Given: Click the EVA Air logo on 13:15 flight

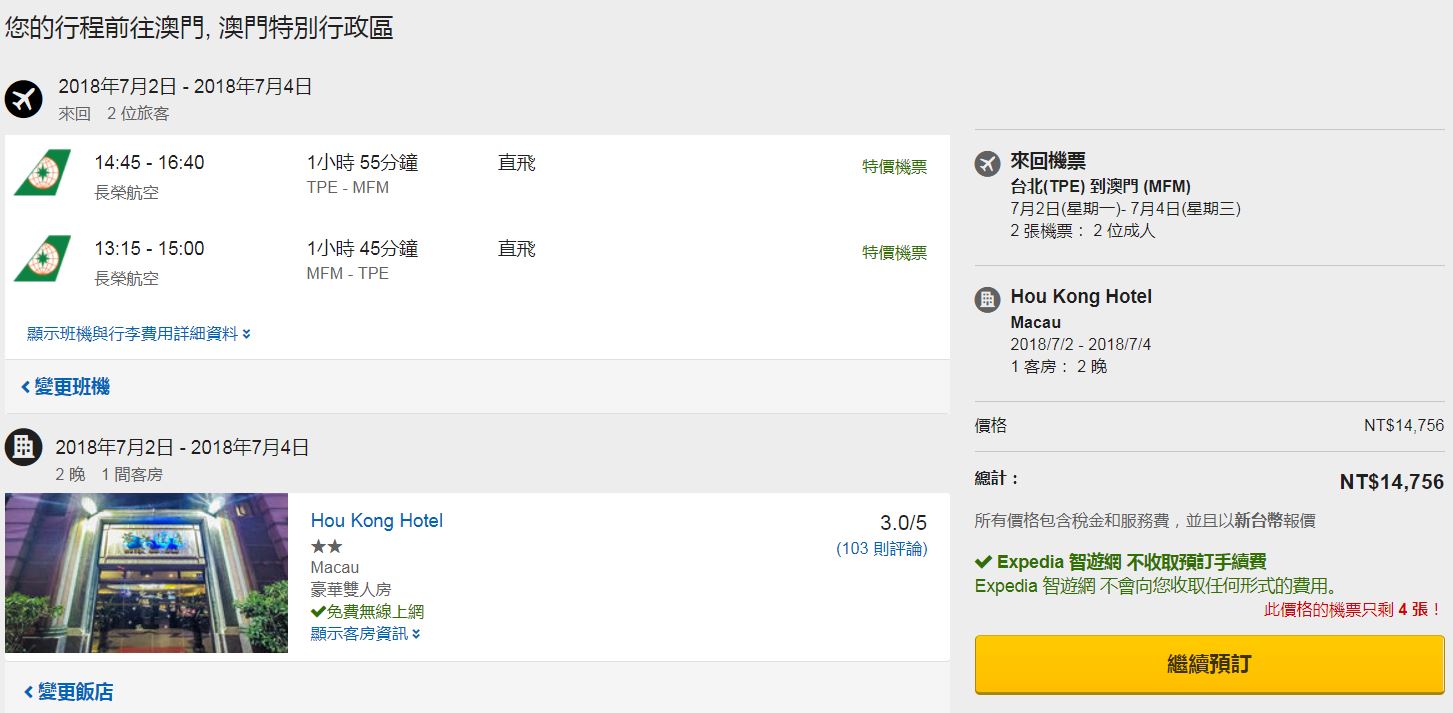Looking at the screenshot, I should click(42, 258).
